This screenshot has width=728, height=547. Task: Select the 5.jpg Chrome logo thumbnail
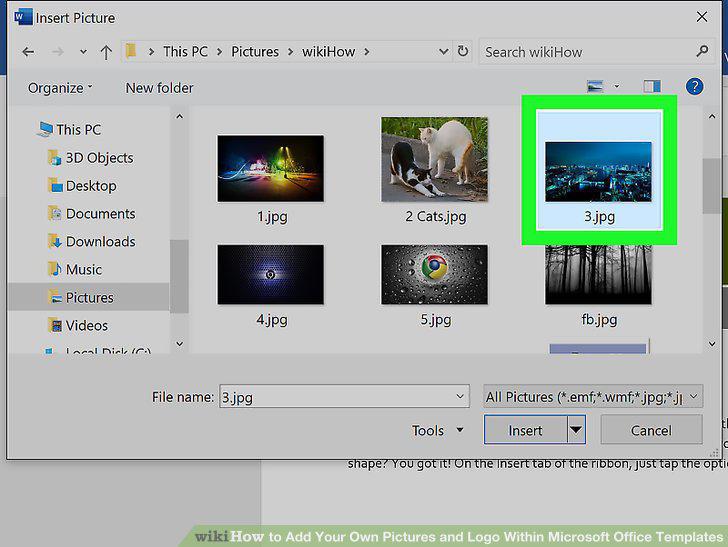[x=435, y=274]
